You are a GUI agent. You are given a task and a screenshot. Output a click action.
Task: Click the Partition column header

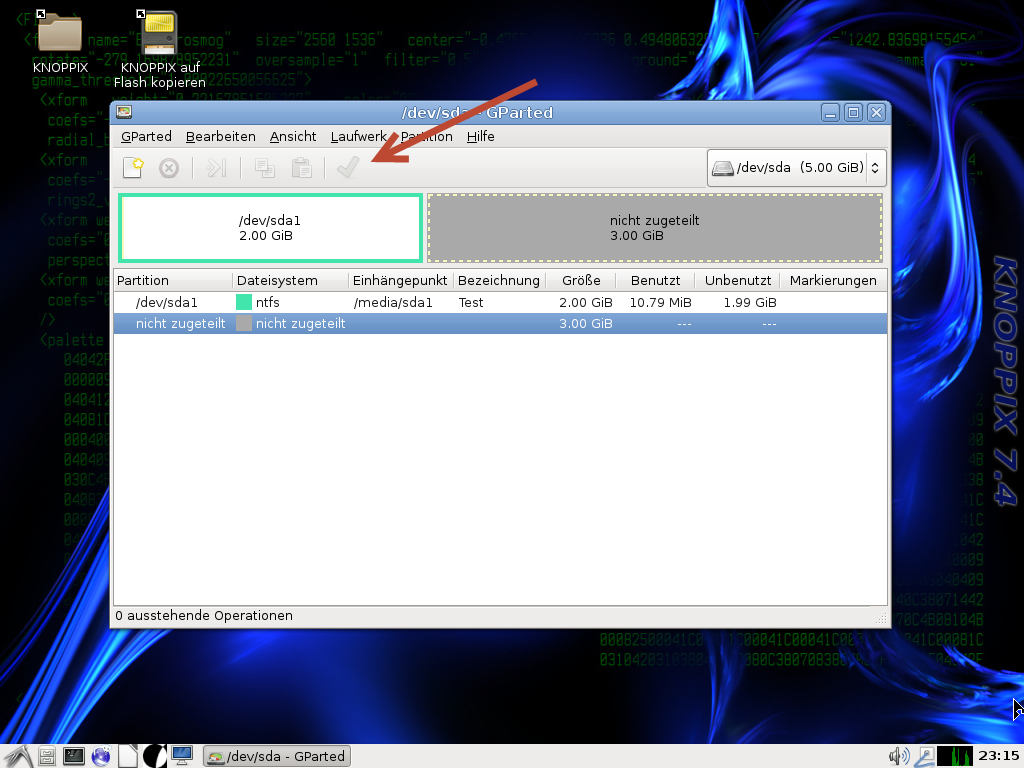(173, 280)
